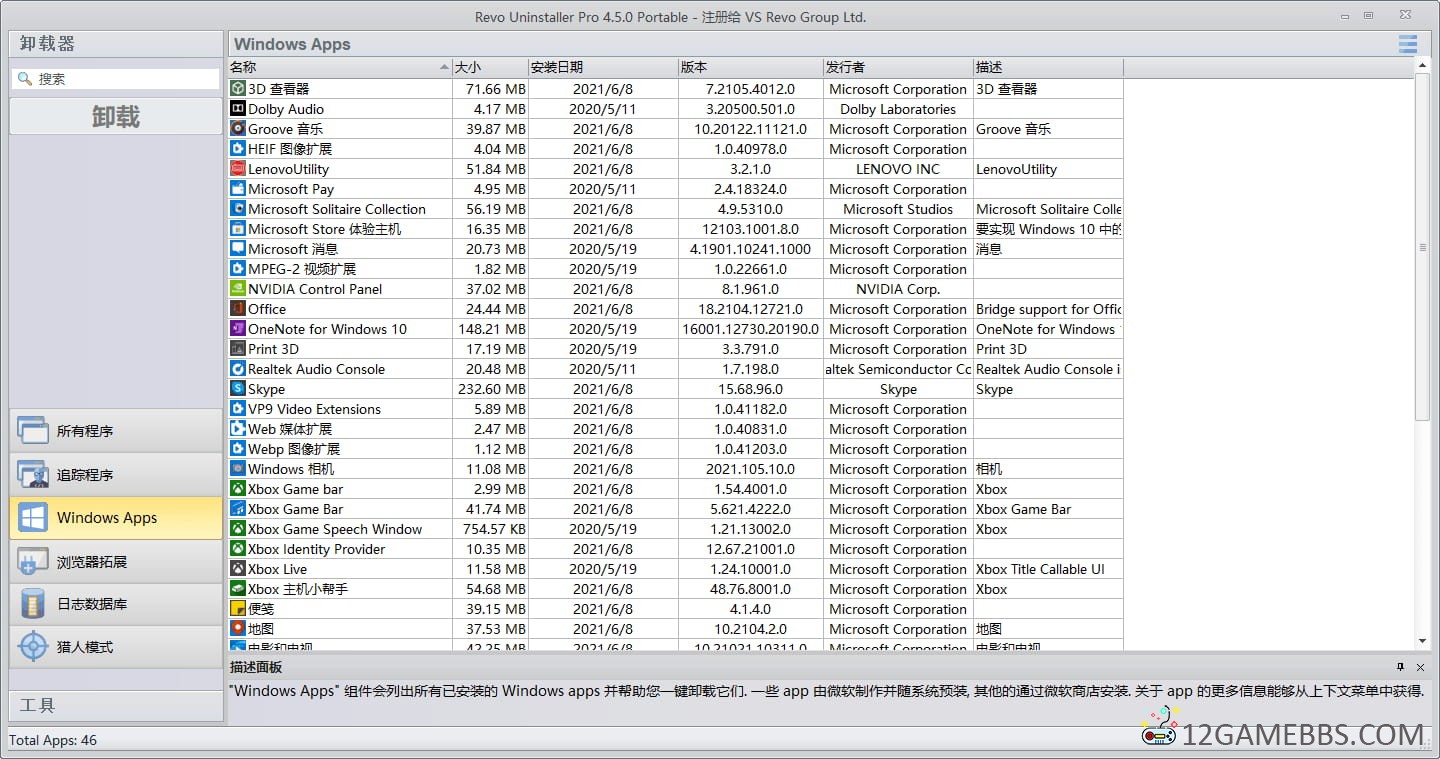
Task: Sort apps by the 大小 column header
Action: point(490,67)
